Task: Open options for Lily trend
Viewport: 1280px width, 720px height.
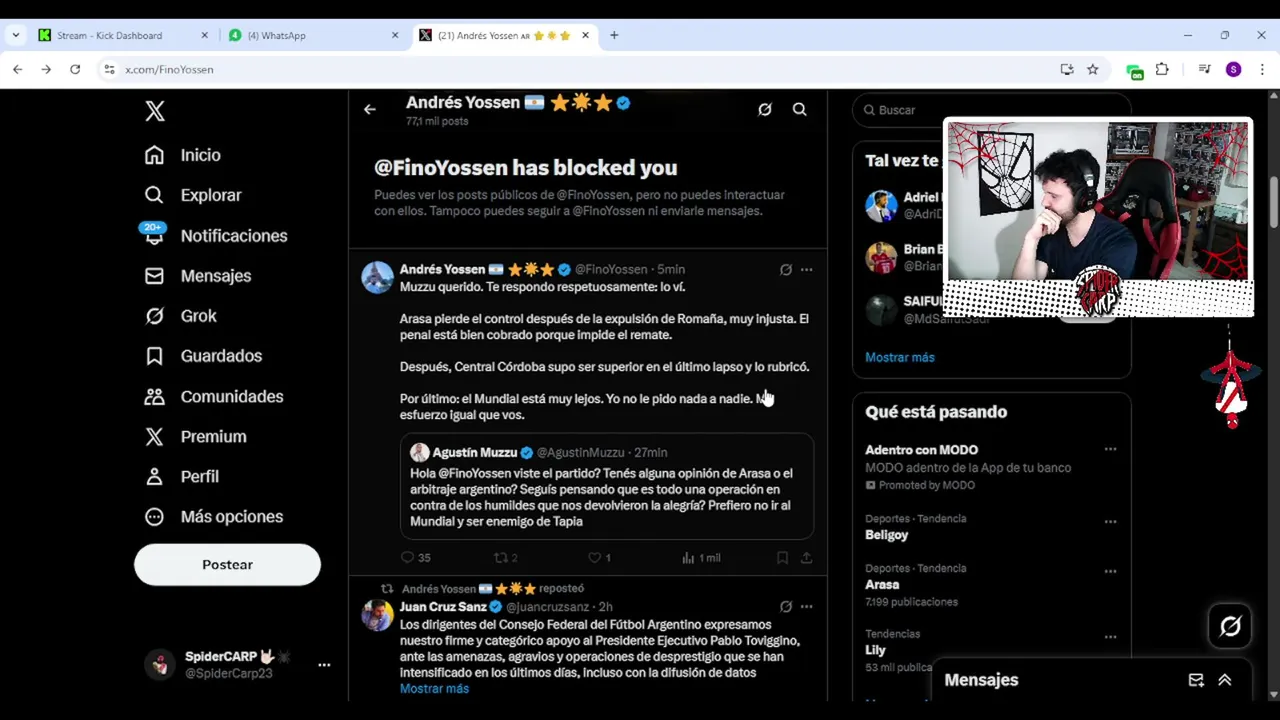Action: (x=1110, y=637)
